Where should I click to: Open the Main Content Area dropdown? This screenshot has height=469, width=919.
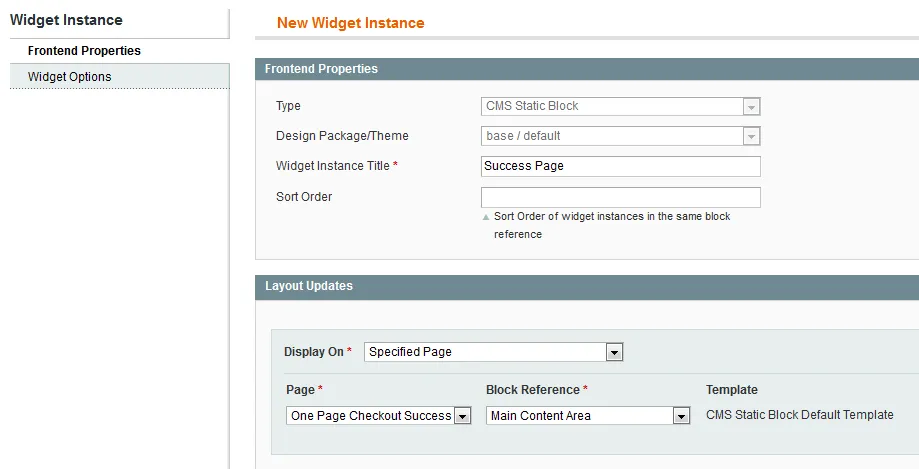(x=579, y=416)
